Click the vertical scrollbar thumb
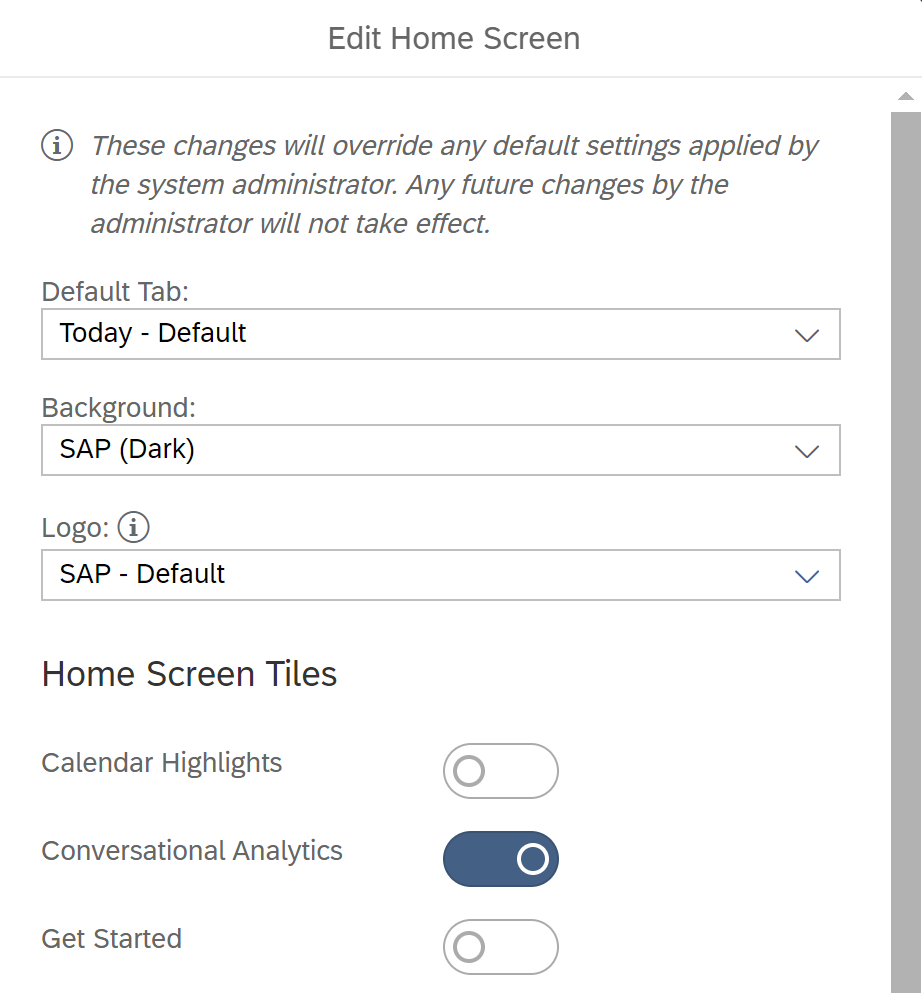This screenshot has height=993, width=922. (x=905, y=550)
